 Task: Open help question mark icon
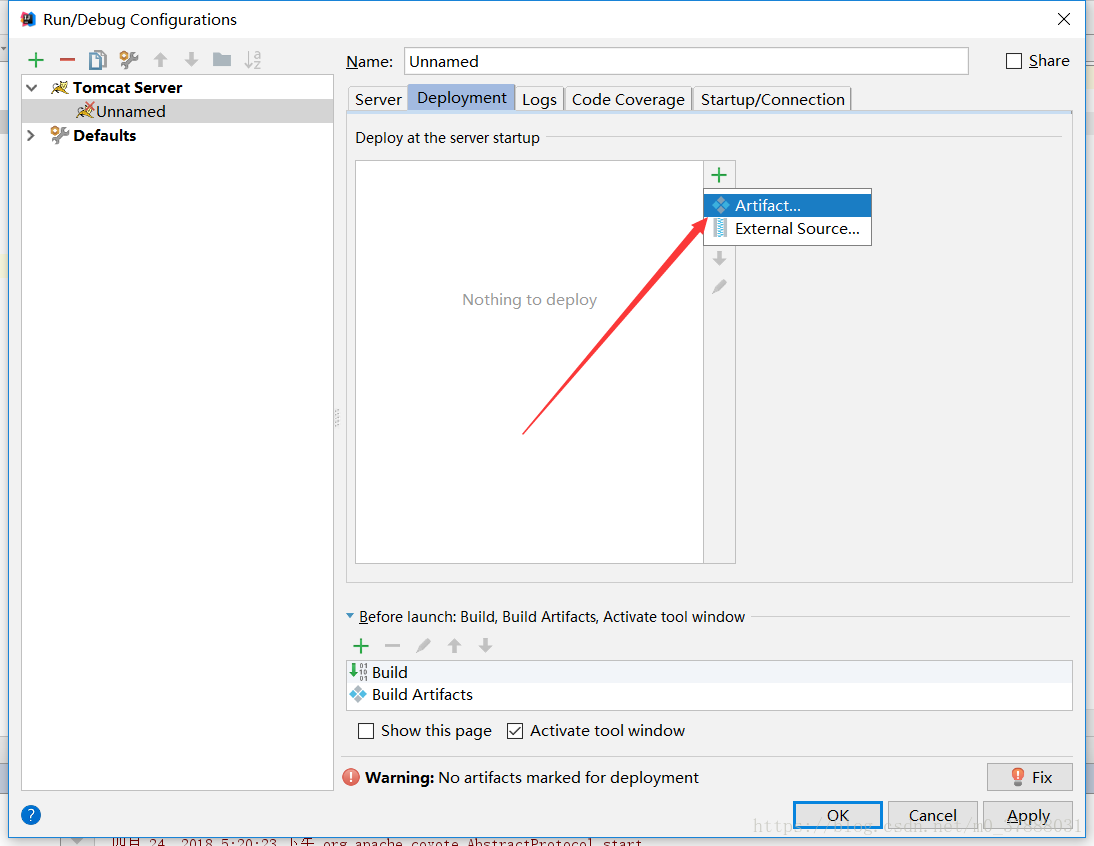(31, 815)
